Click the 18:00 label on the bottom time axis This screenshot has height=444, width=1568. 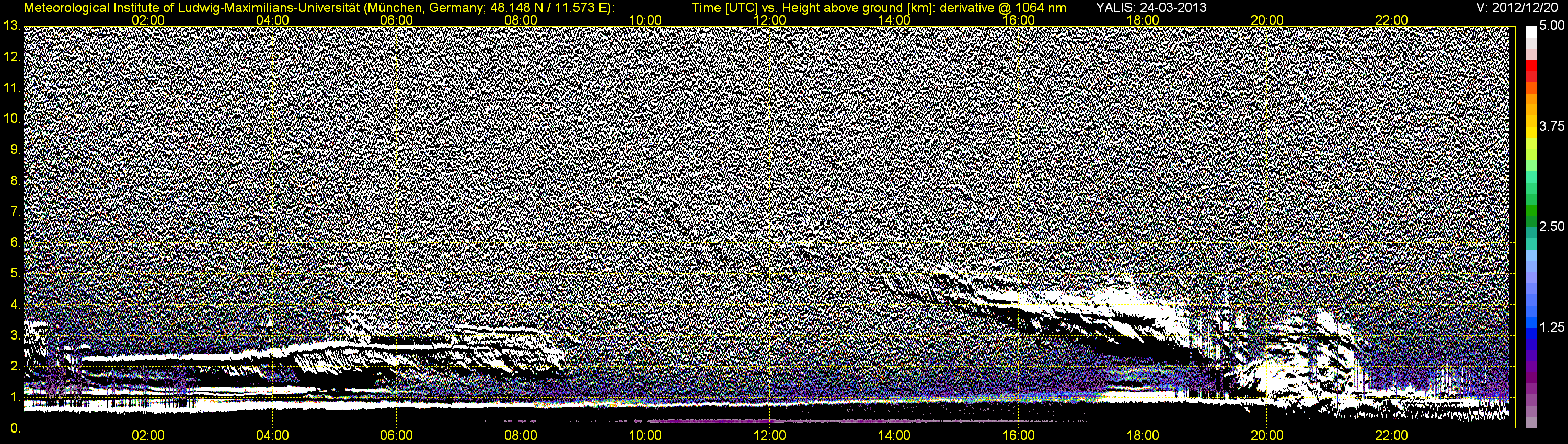tap(1143, 436)
